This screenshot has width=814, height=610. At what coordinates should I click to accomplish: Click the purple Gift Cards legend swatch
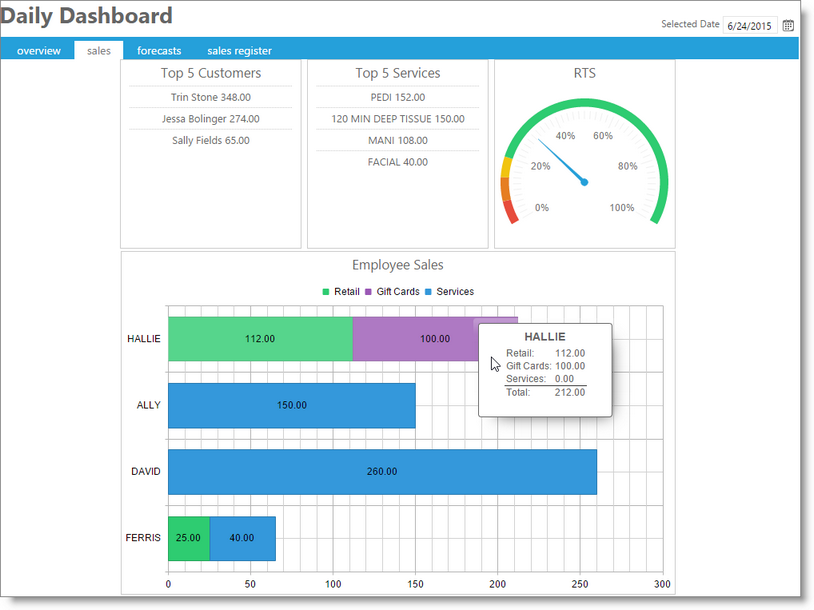(x=369, y=292)
